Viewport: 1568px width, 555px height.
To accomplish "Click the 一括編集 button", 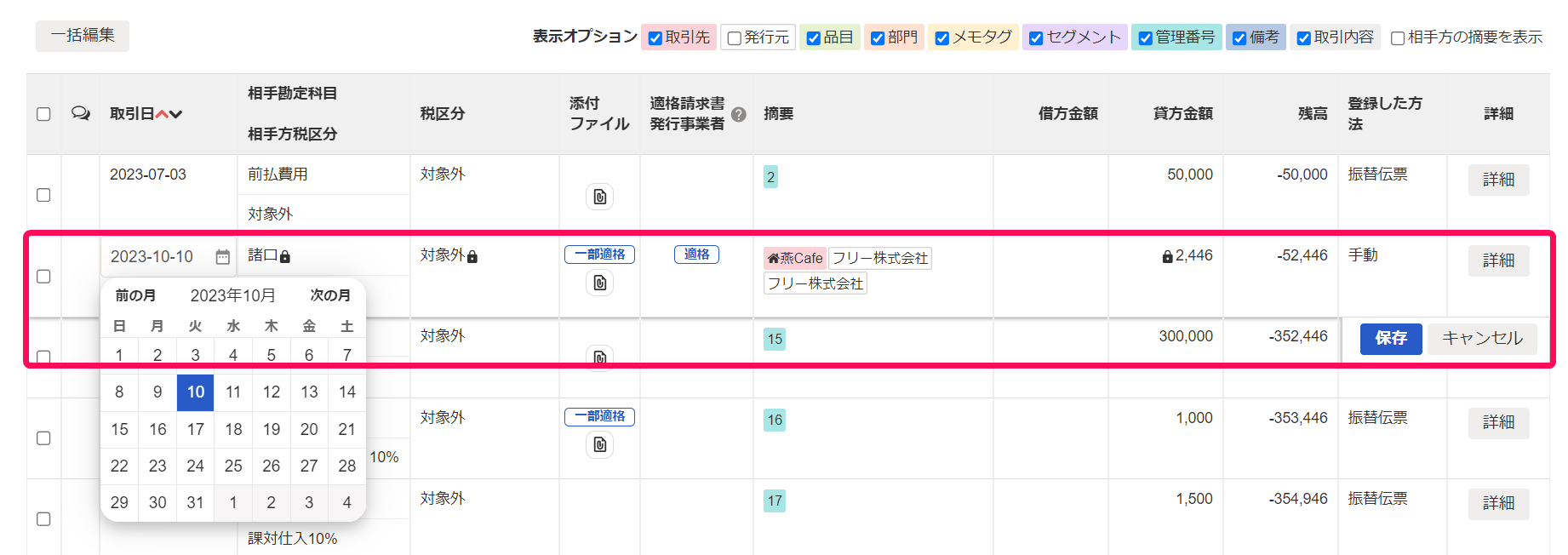I will click(83, 36).
